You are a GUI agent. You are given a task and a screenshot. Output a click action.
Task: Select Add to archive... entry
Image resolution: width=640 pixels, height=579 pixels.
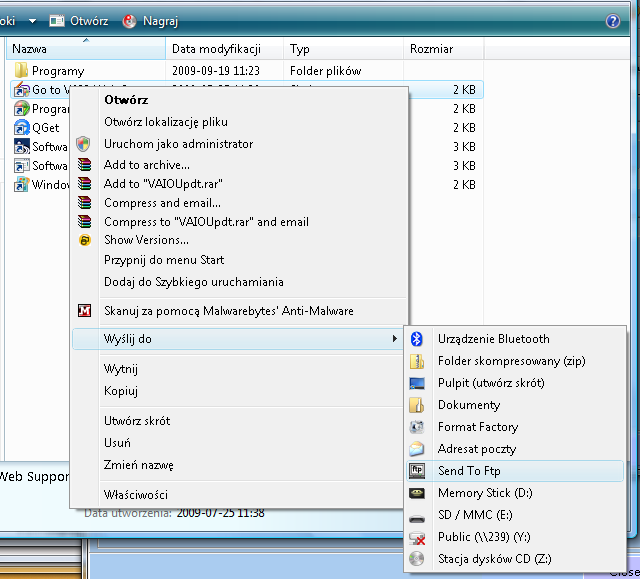[x=239, y=165]
